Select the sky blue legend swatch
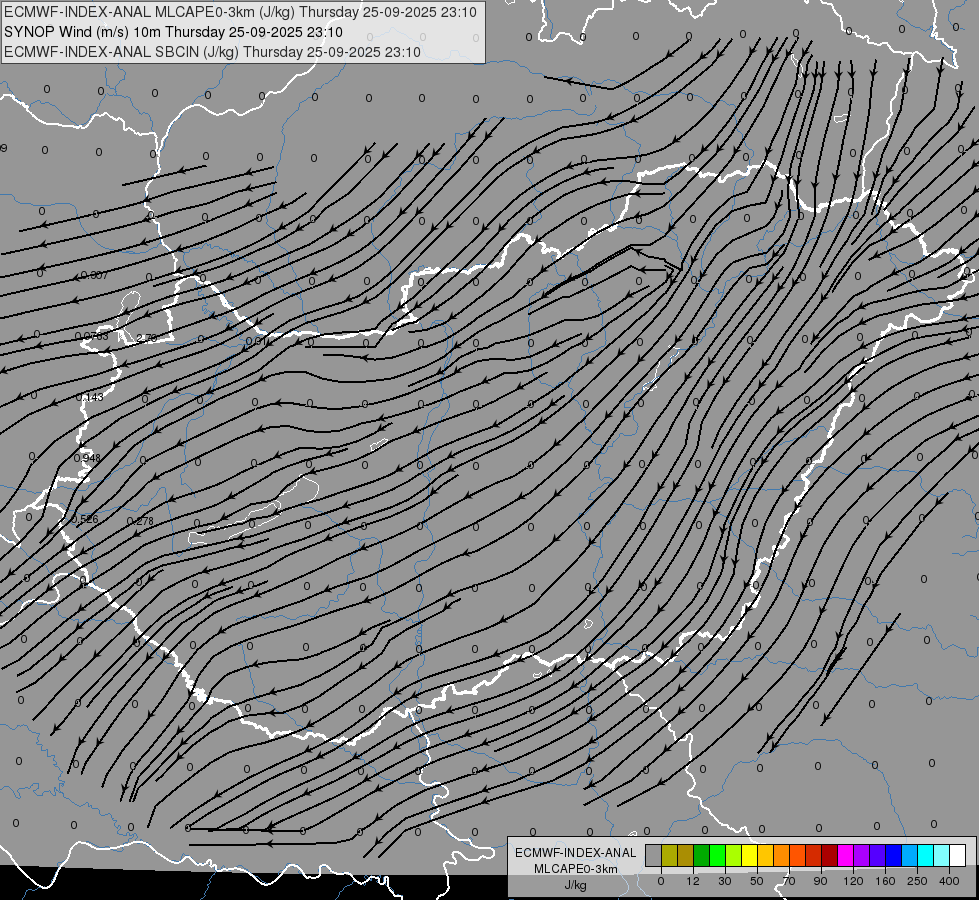 pos(910,855)
